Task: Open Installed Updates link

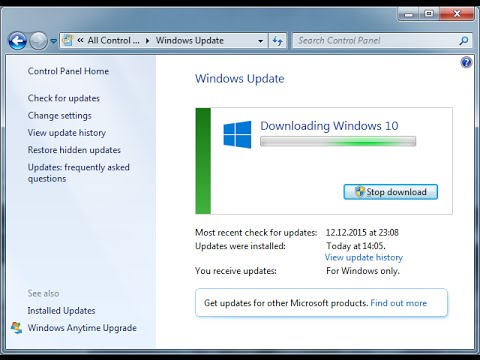Action: pos(61,311)
